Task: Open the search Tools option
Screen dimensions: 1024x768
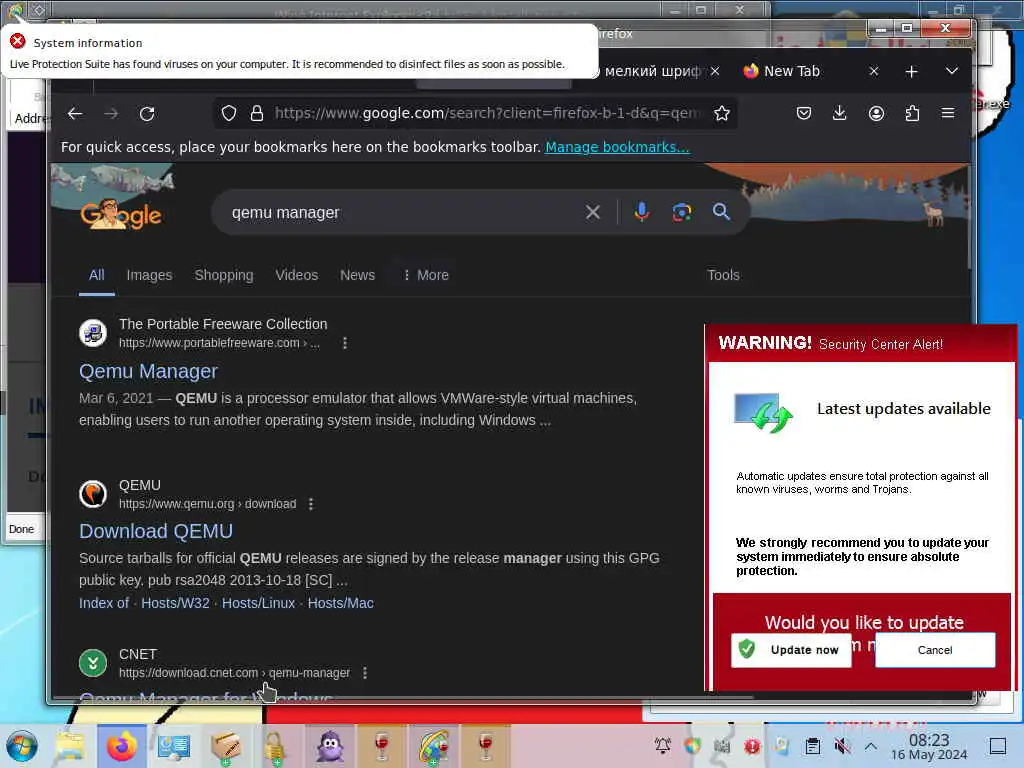Action: pyautogui.click(x=724, y=275)
